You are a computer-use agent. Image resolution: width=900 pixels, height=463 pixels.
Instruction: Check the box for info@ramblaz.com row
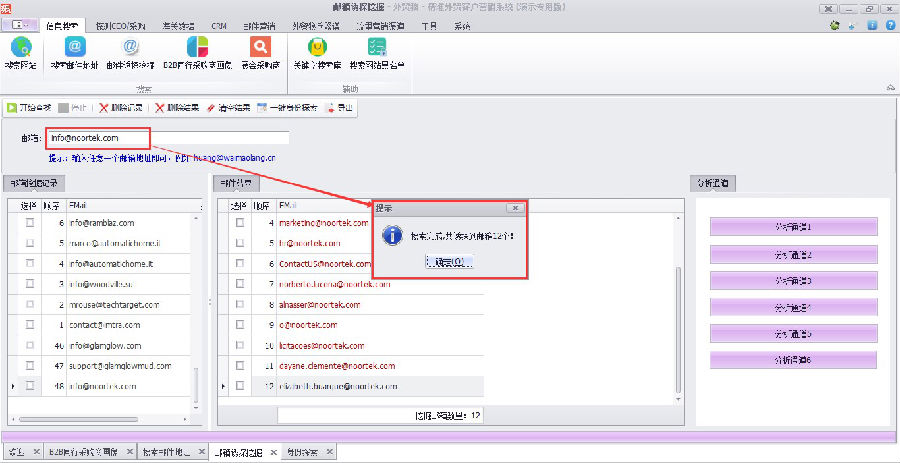pos(30,223)
